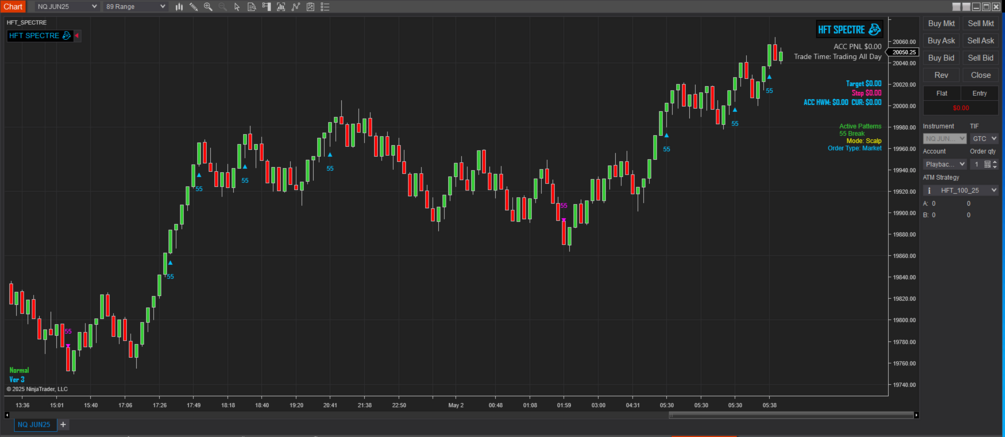Click the HFT SPECTRE label at top left
Screen dimensions: 1005x437
pos(40,36)
